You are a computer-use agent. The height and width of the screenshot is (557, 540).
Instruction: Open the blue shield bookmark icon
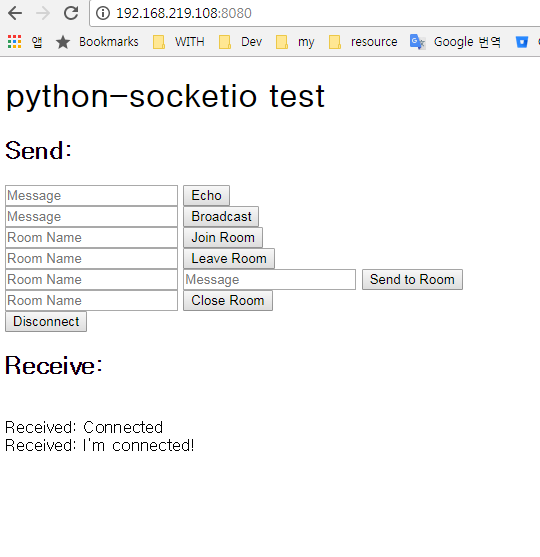(x=522, y=42)
